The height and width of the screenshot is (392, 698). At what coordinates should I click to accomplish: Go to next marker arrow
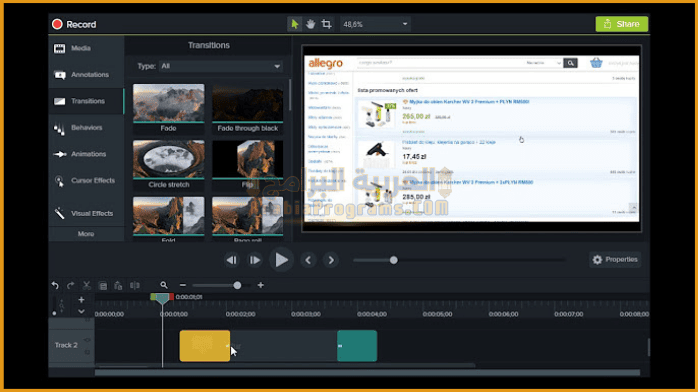pos(331,260)
